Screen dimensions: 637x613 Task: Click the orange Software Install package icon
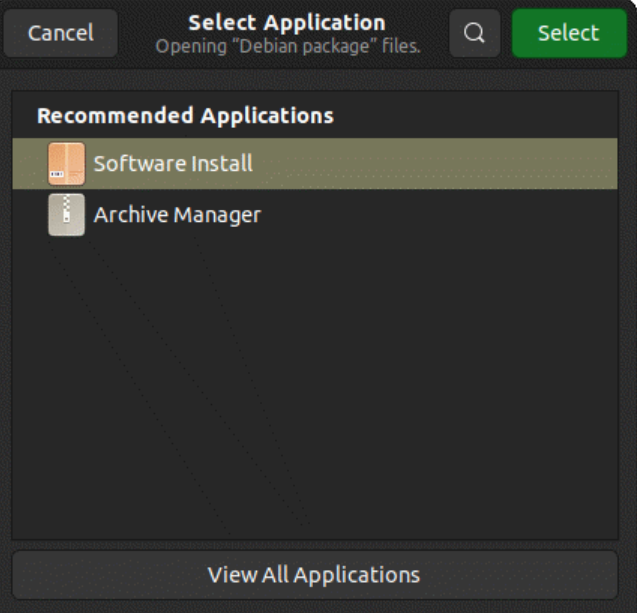click(67, 163)
